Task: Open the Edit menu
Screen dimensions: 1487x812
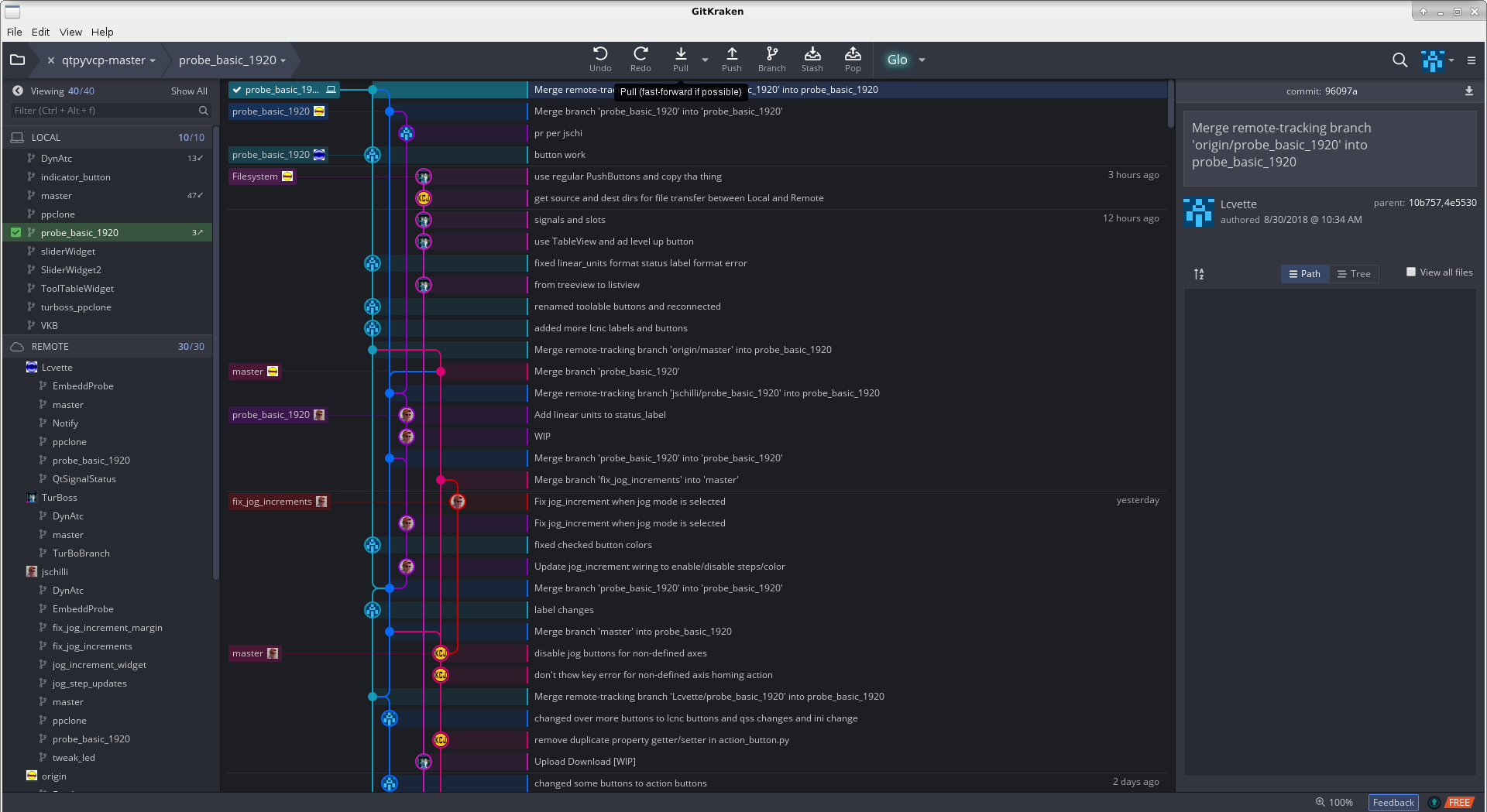Action: [x=40, y=32]
